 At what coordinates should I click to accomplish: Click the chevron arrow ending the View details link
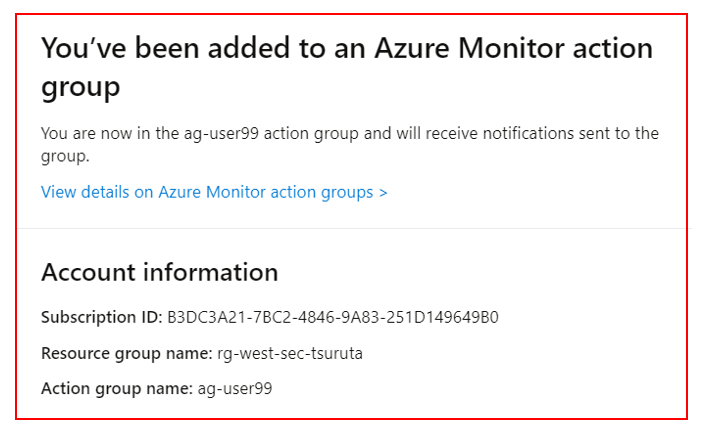point(383,193)
